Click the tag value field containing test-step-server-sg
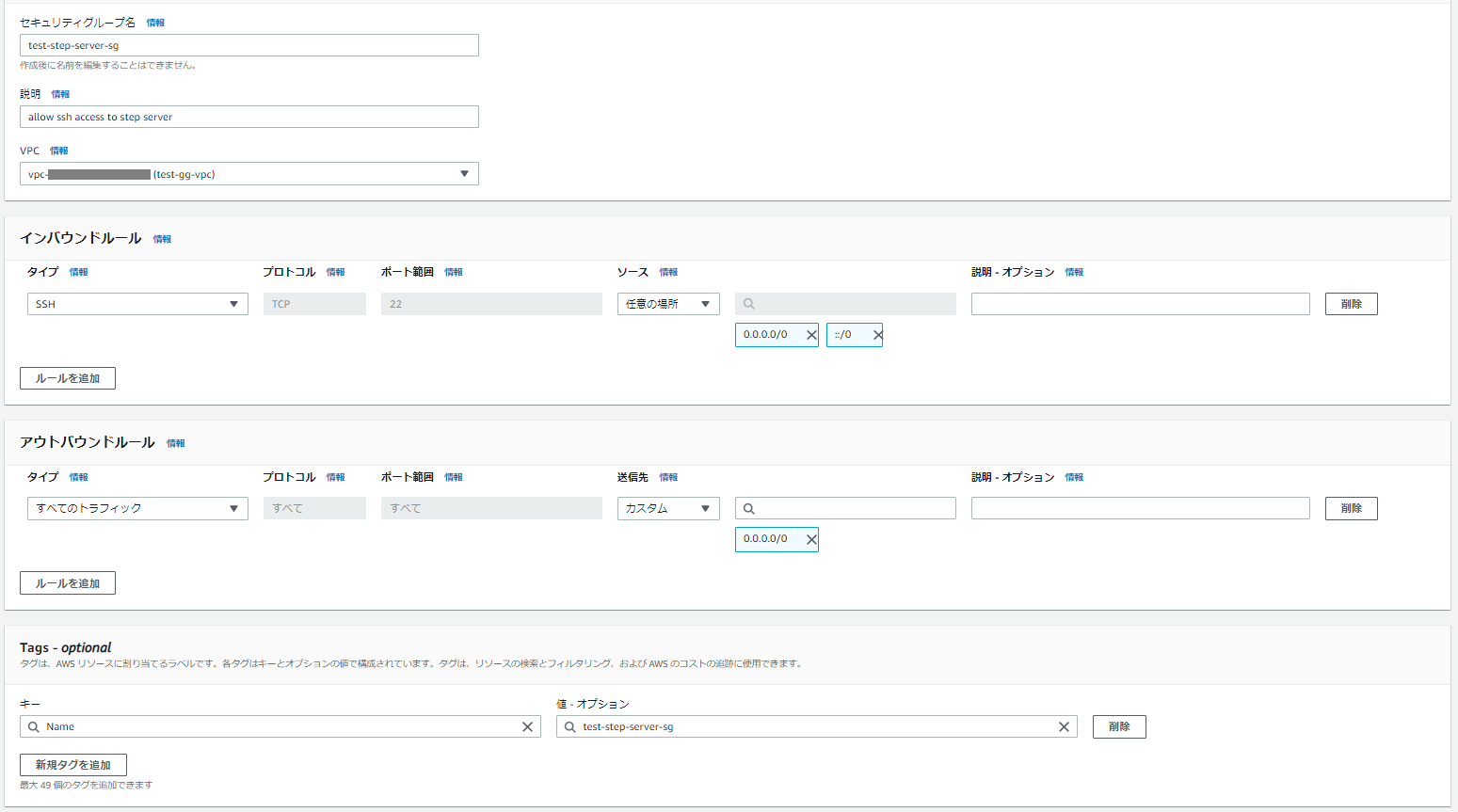This screenshot has width=1458, height=812. (x=817, y=726)
